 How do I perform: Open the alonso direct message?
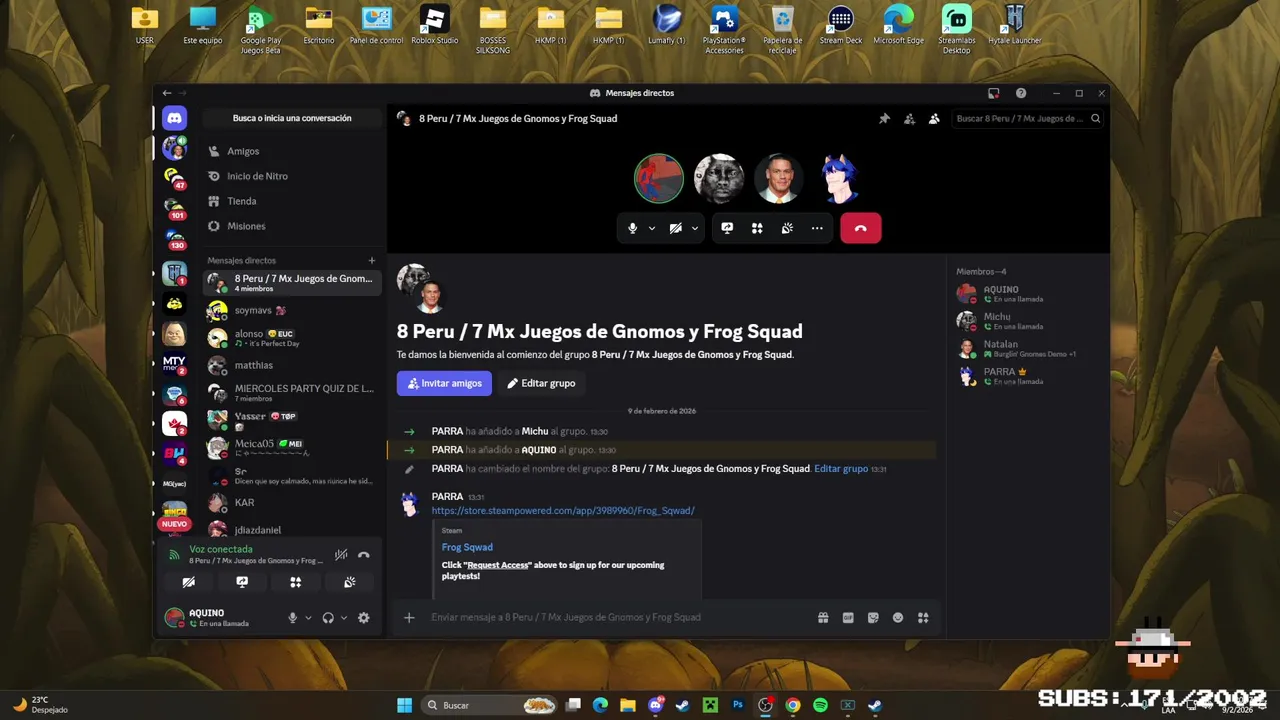(292, 338)
